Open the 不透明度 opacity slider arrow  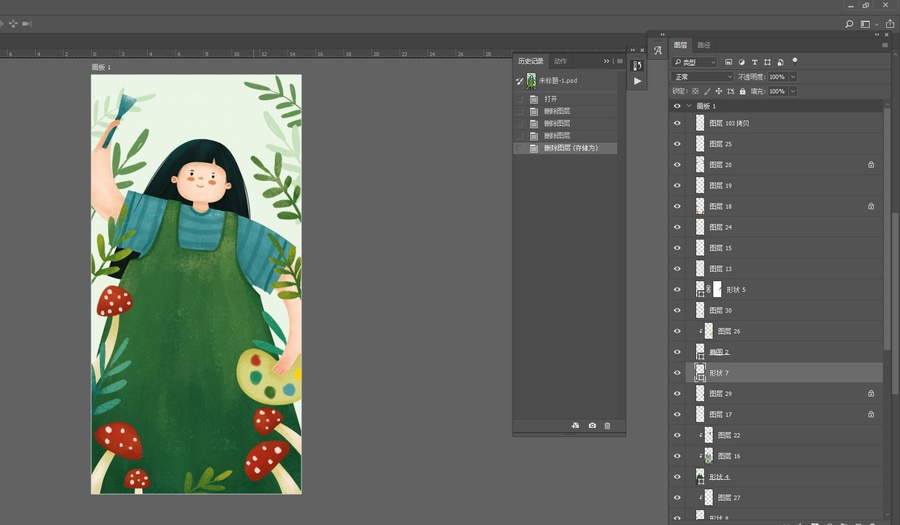[x=793, y=77]
